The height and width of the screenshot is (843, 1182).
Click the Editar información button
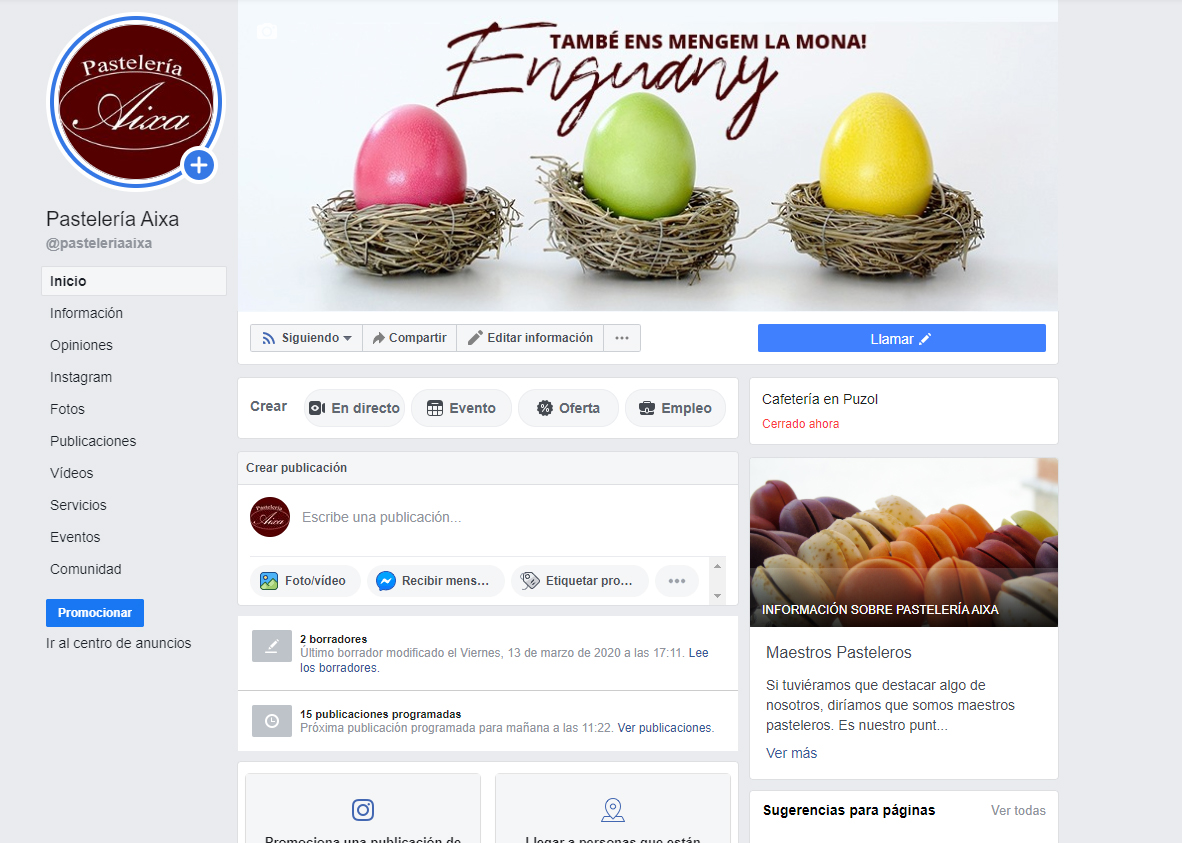click(530, 338)
